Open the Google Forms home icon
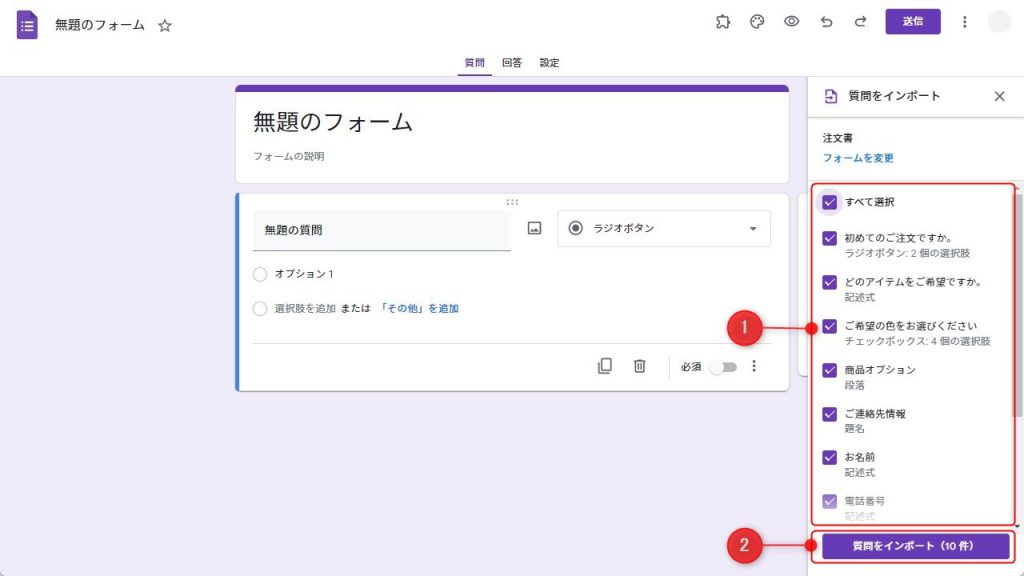The height and width of the screenshot is (576, 1024). pos(27,25)
